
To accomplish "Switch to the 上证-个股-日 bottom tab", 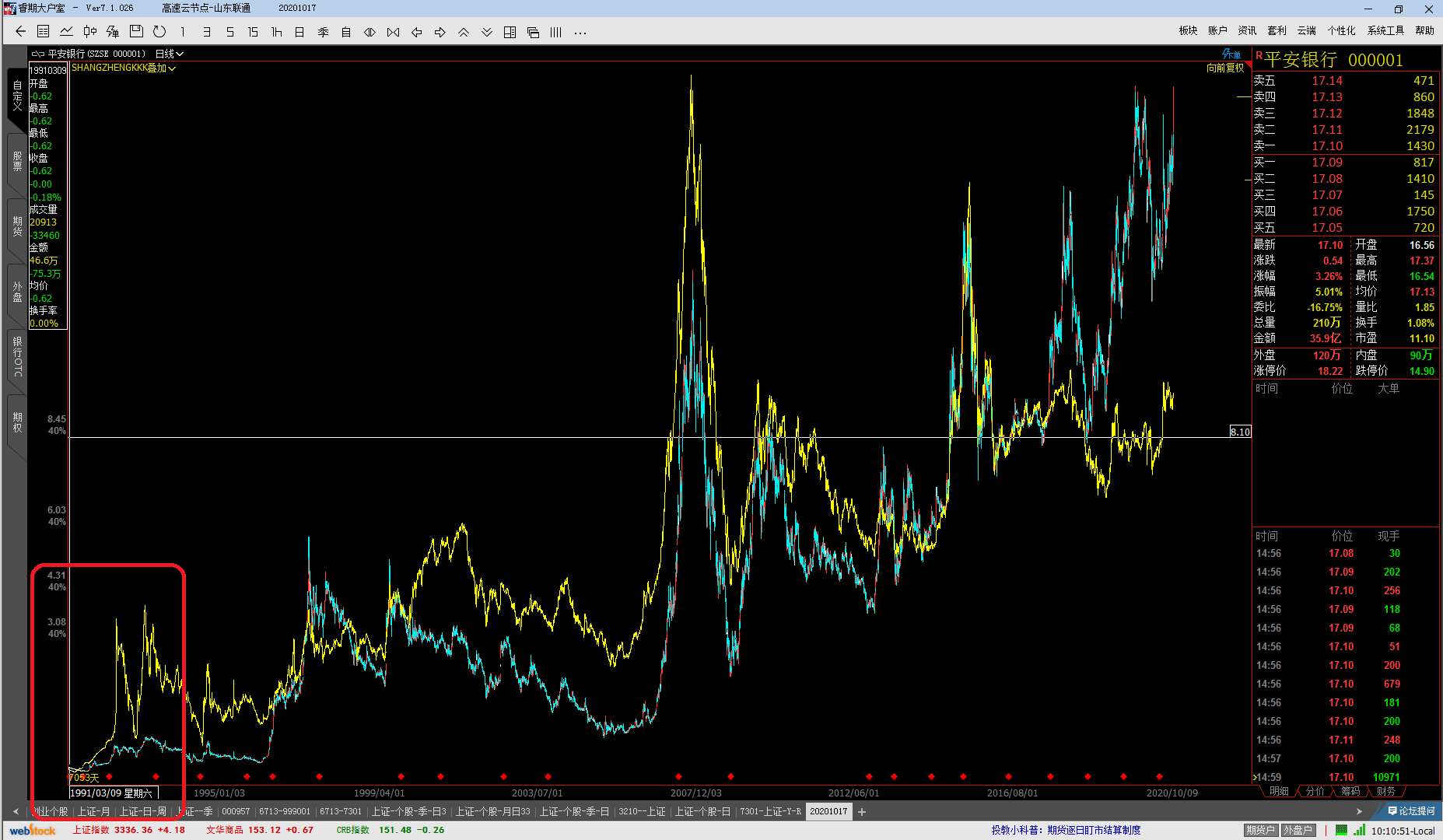I will (702, 811).
